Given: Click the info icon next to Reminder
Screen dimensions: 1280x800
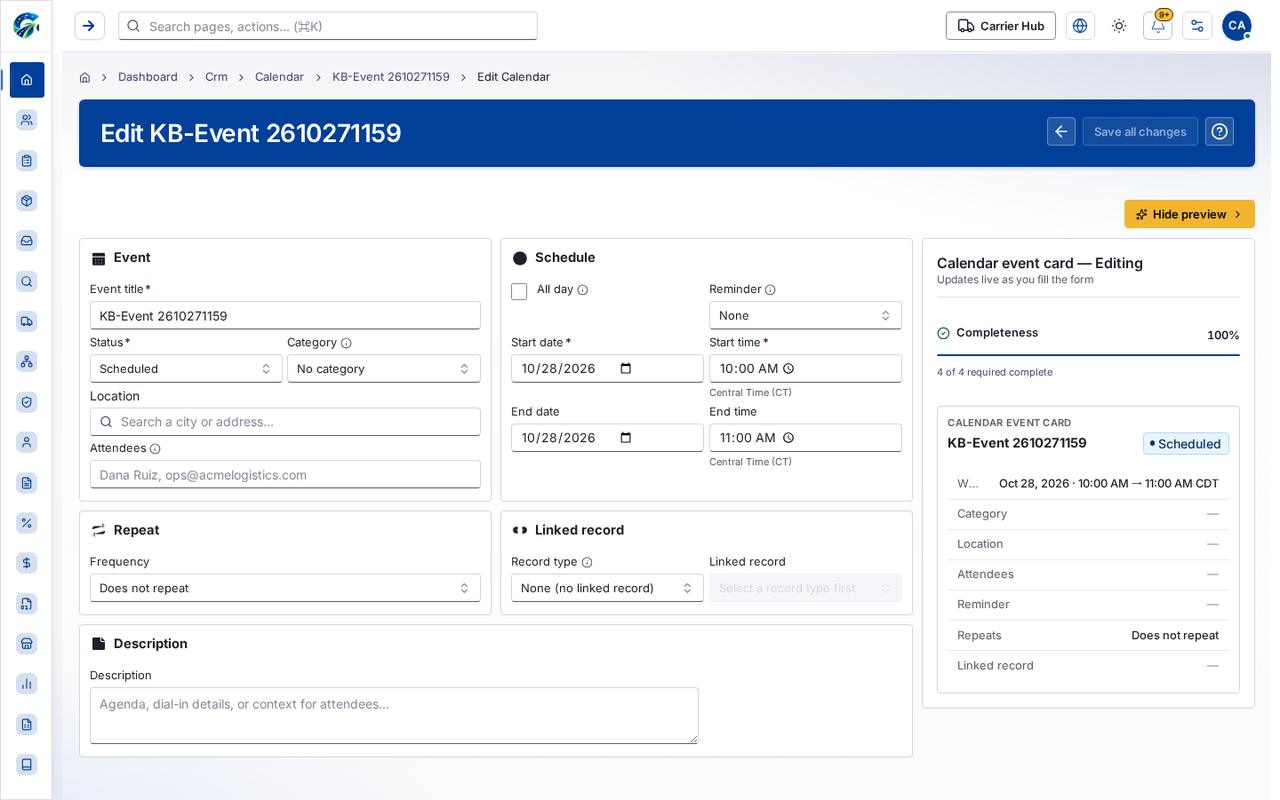Looking at the screenshot, I should [x=770, y=290].
